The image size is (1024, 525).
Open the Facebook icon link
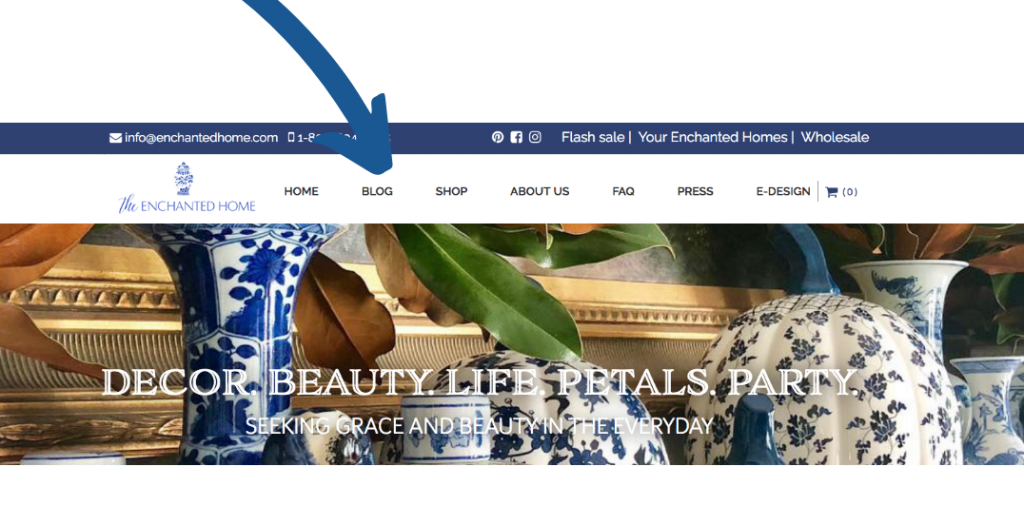[516, 137]
